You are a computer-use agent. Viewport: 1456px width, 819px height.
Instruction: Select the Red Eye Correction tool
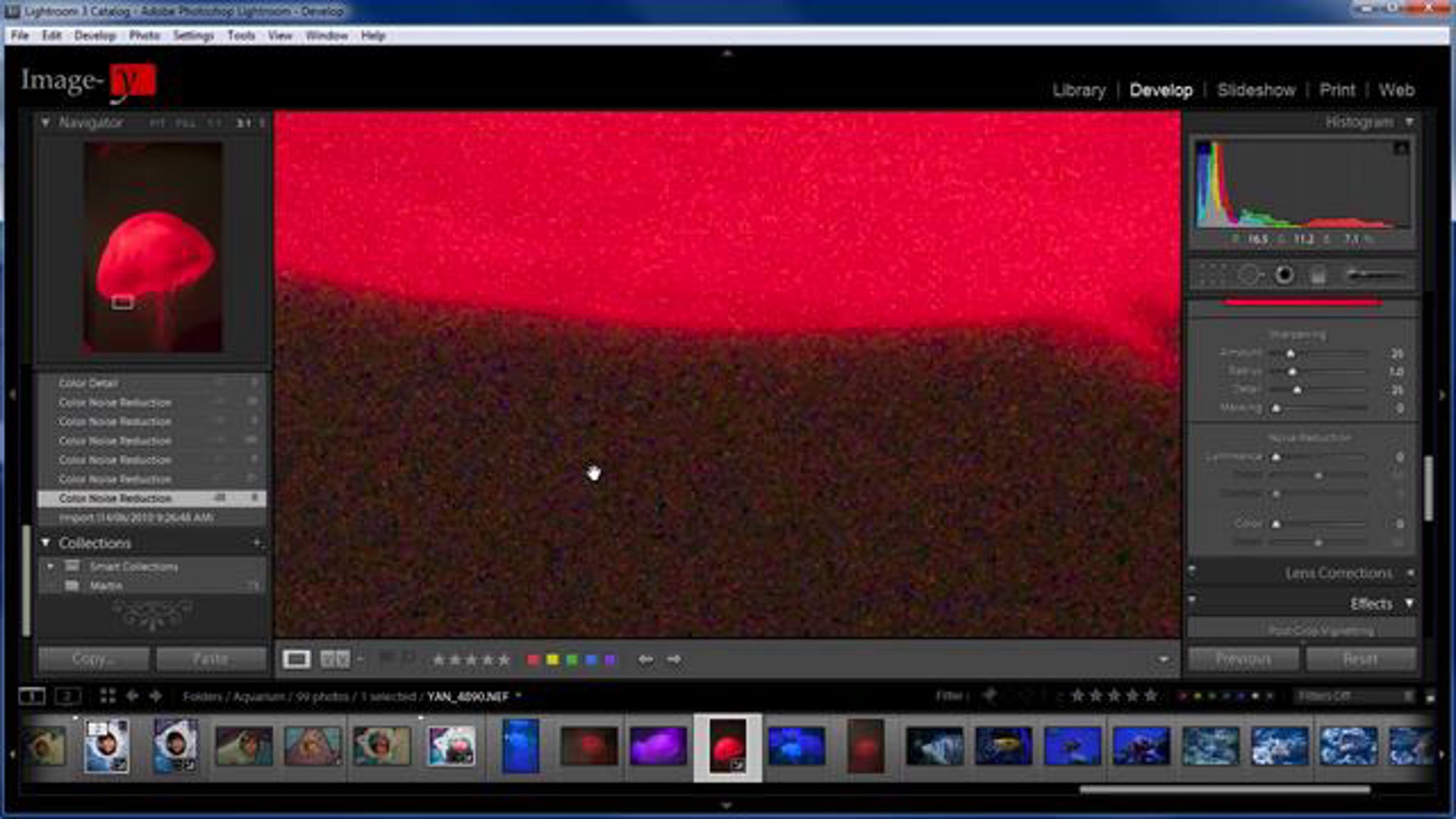[x=1284, y=276]
